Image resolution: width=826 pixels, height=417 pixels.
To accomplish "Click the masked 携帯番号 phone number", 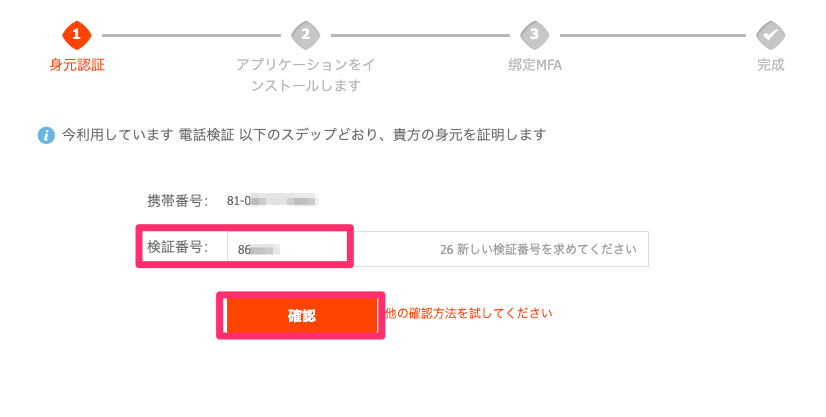I will [x=272, y=201].
